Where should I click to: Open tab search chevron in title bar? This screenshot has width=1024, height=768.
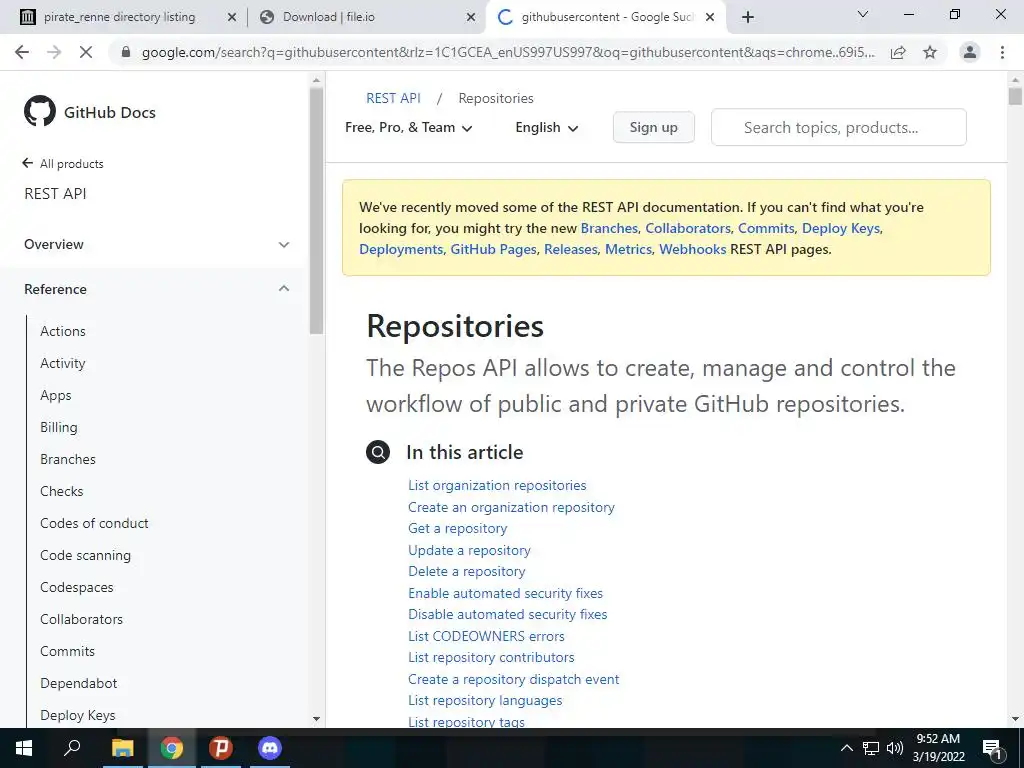click(863, 14)
